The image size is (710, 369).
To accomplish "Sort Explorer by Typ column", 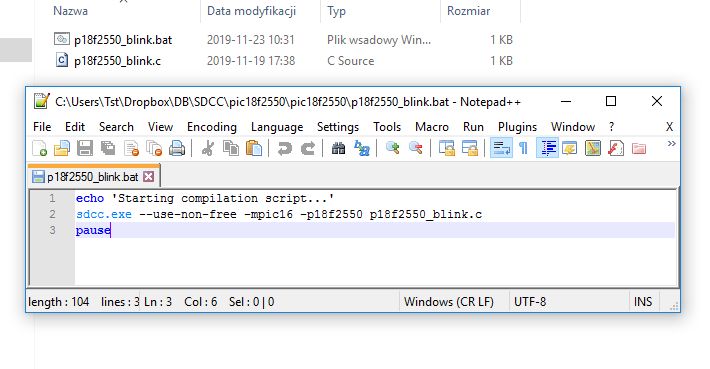I will (336, 11).
